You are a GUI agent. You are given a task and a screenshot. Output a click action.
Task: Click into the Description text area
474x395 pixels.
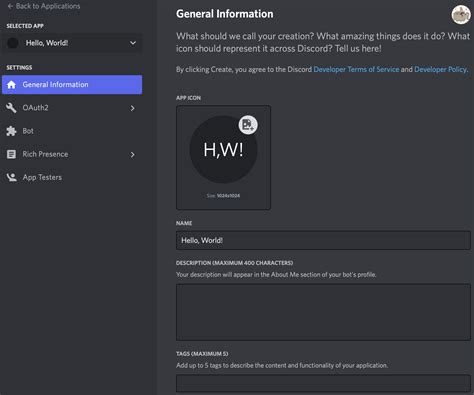tap(323, 312)
